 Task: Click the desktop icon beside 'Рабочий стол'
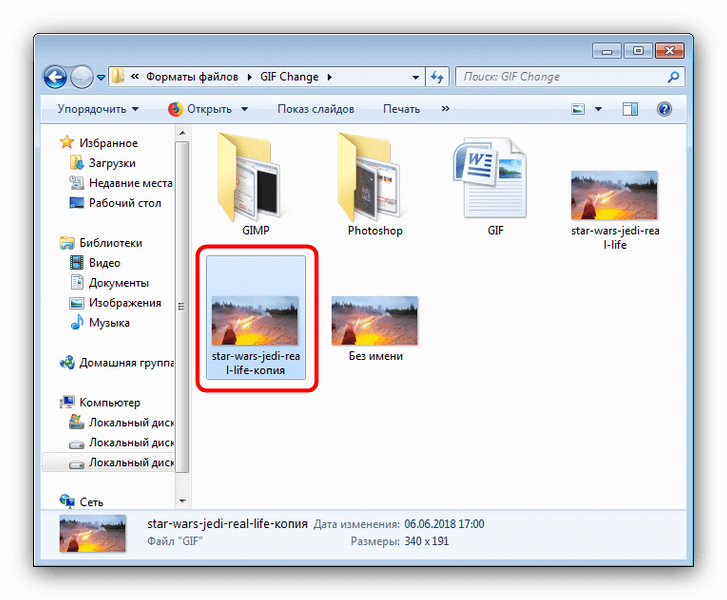coord(77,203)
